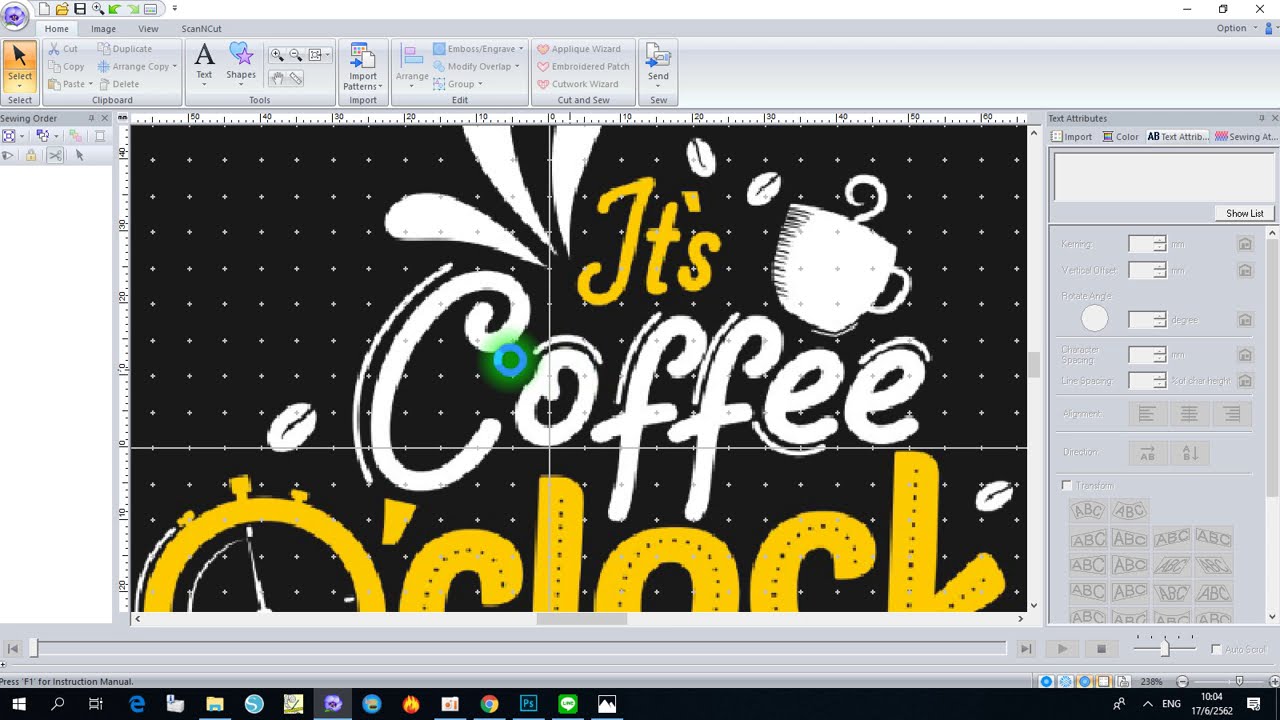Activate the Select arrow tool

point(20,67)
